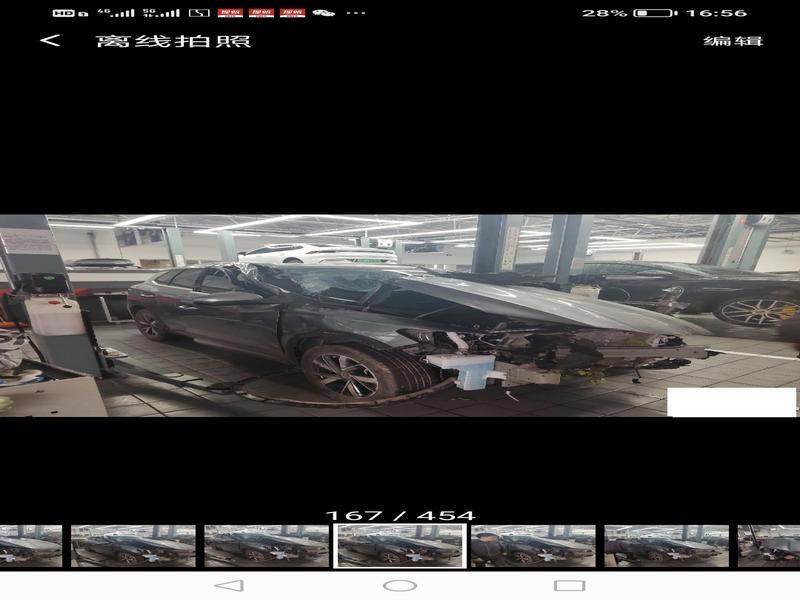Screen dimensions: 800x600
Task: Open the WeChat notification icon in status bar
Action: (x=323, y=13)
